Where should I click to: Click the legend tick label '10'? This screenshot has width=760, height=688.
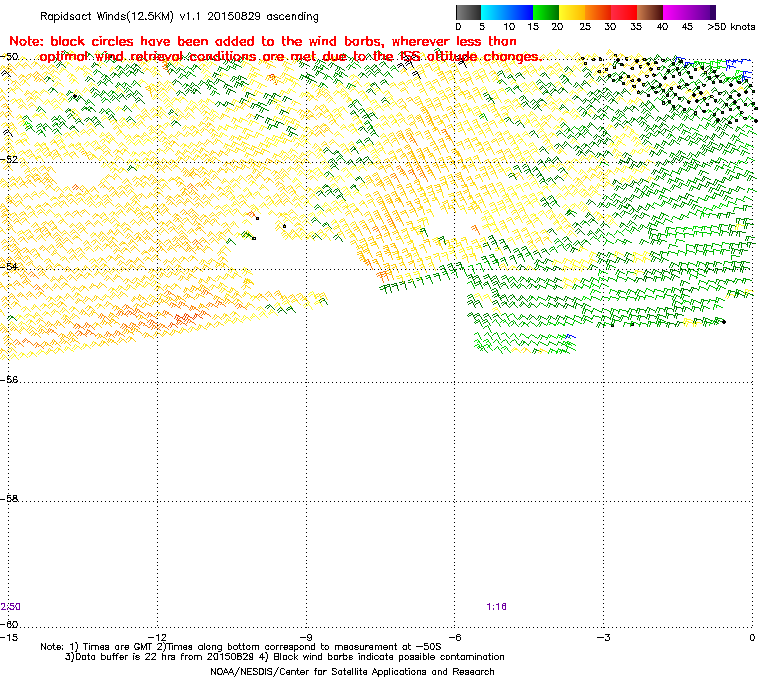click(x=508, y=27)
